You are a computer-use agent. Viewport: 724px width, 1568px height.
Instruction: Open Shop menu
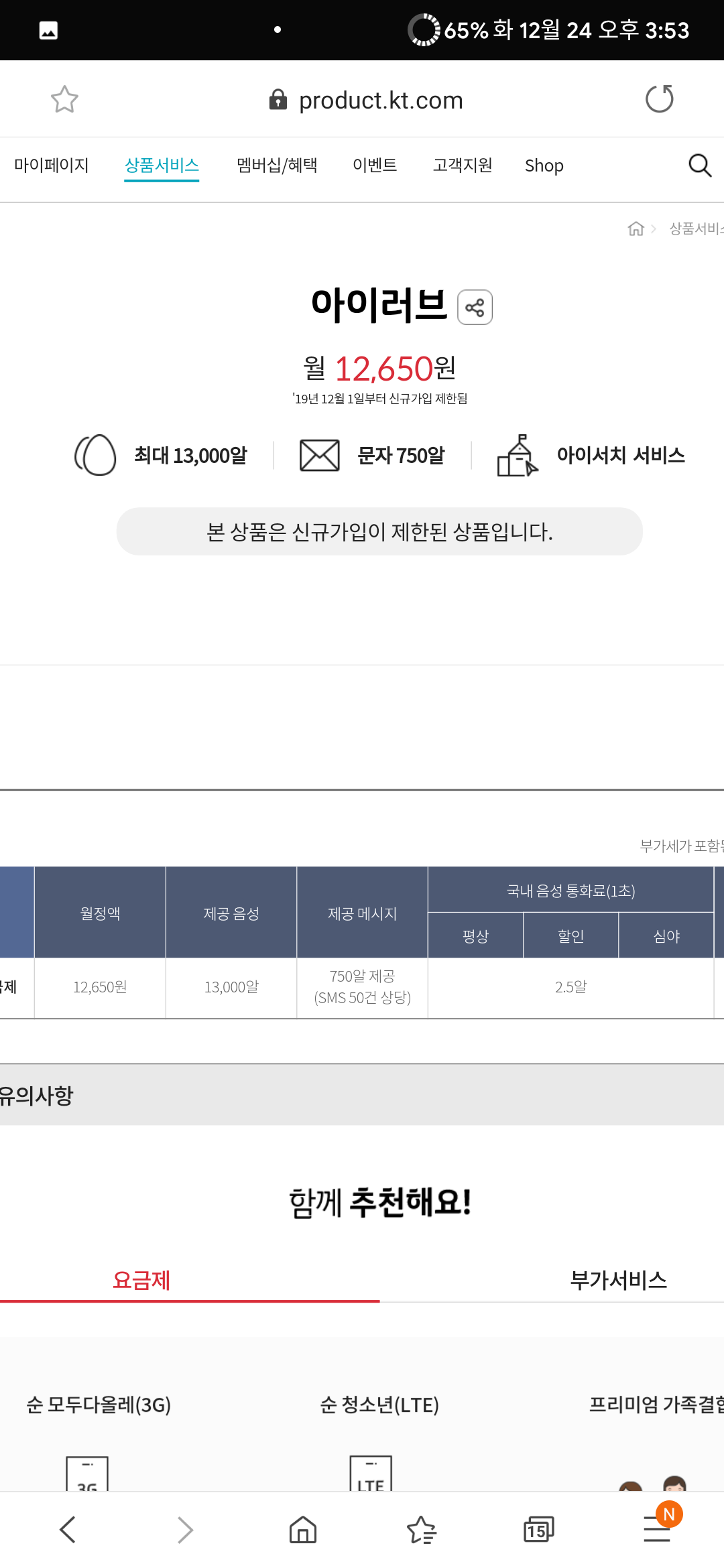[544, 166]
